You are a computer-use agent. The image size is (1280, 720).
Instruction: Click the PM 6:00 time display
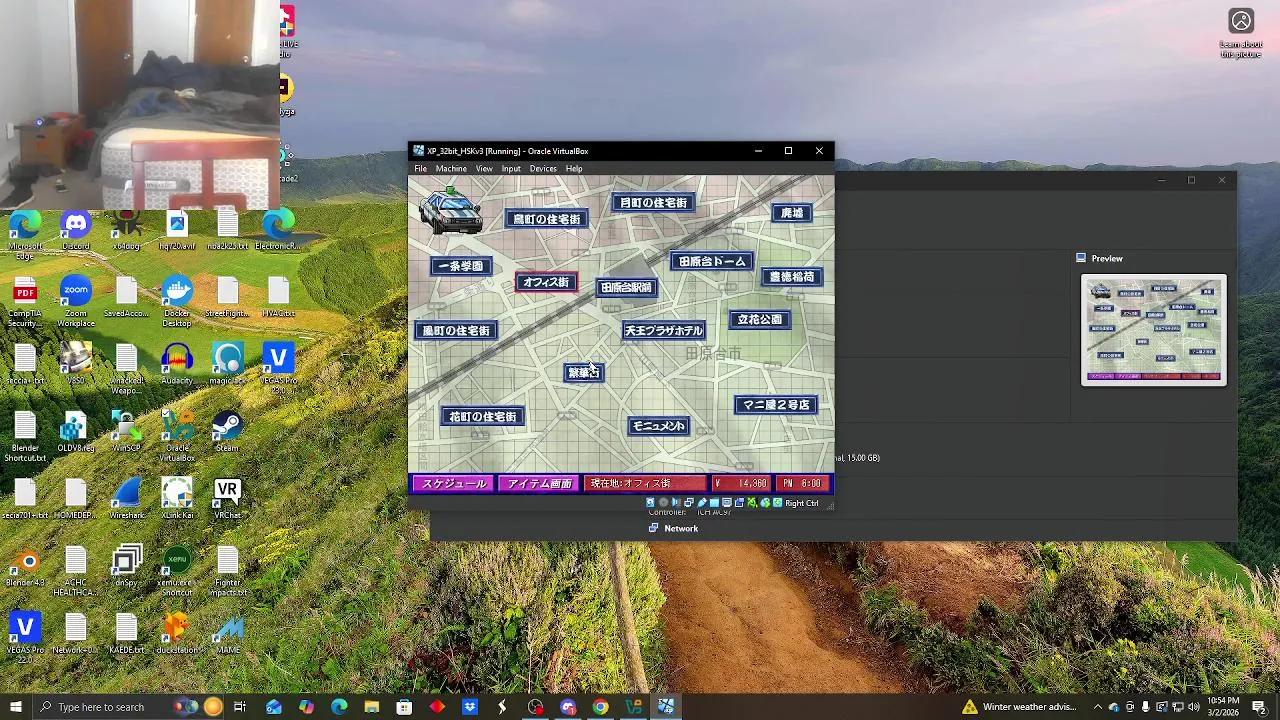(x=802, y=484)
